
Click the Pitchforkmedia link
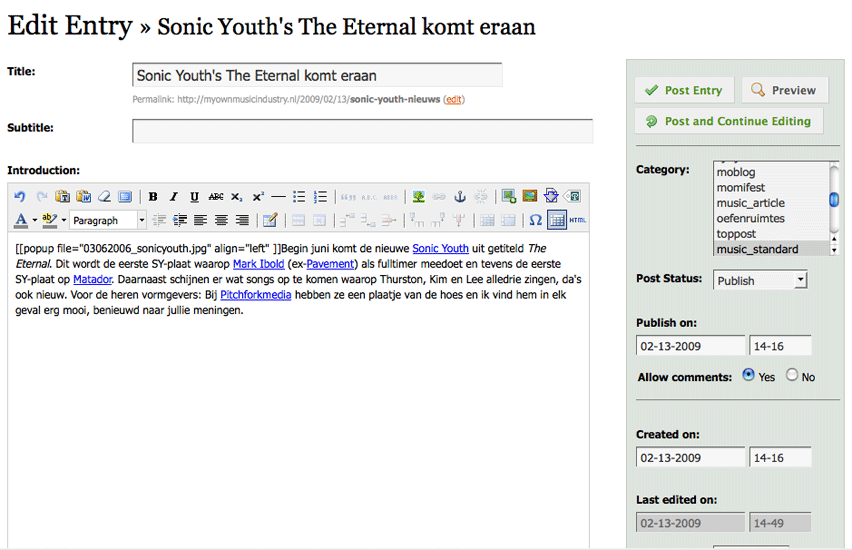click(x=255, y=295)
